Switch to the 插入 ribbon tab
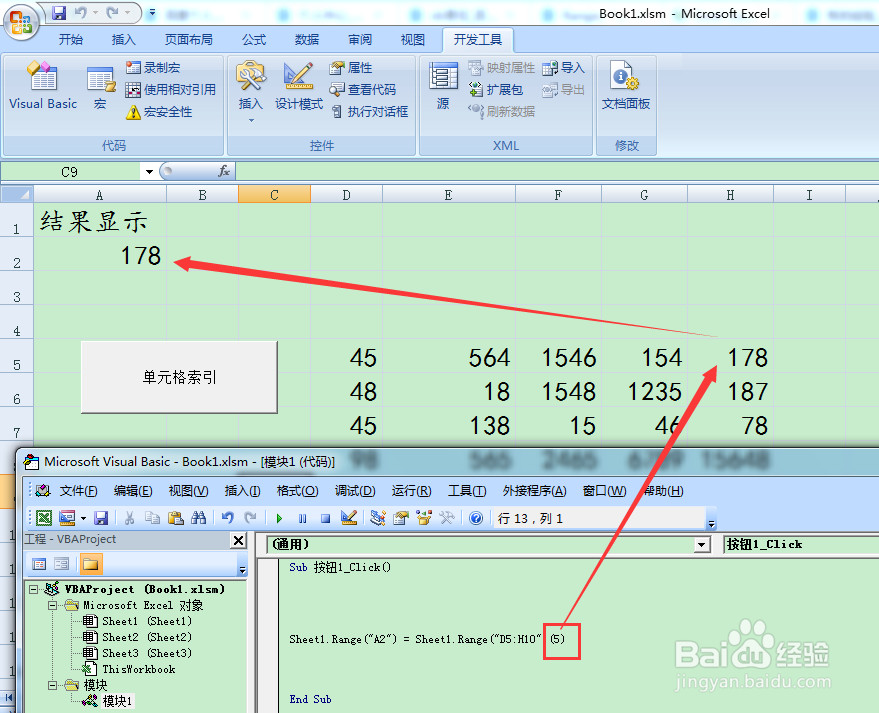The height and width of the screenshot is (713, 879). point(123,39)
